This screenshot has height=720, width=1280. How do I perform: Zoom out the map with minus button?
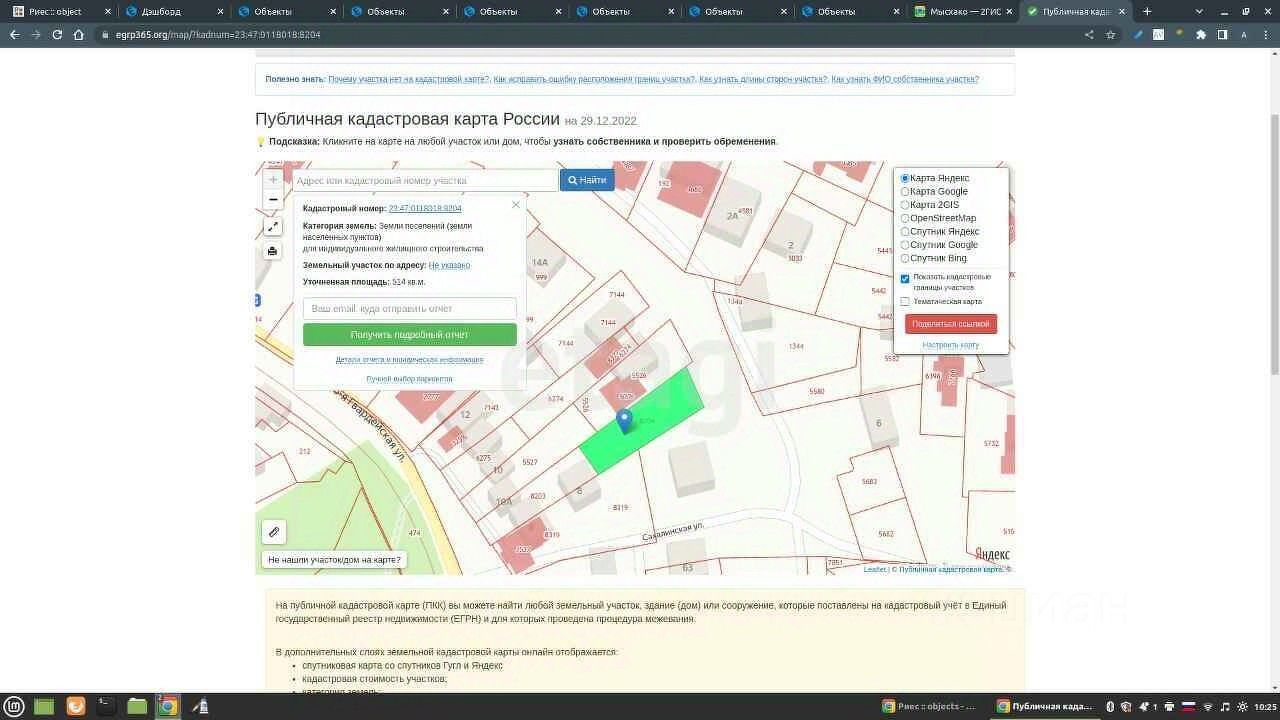[273, 200]
